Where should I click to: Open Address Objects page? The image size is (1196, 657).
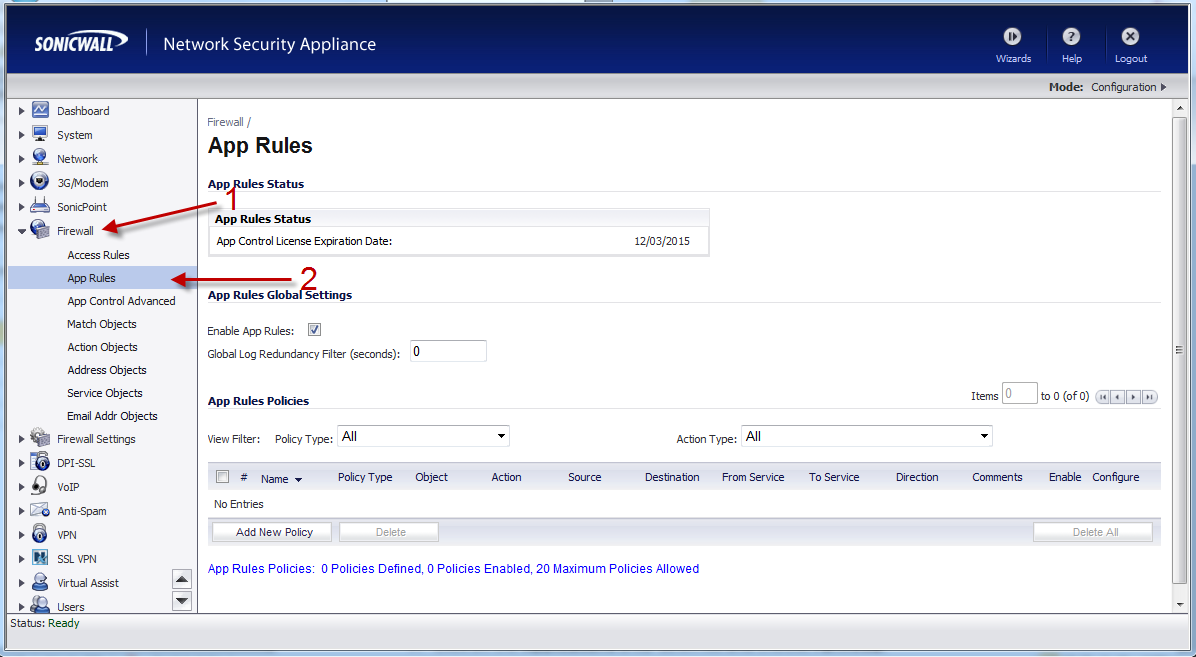[107, 369]
